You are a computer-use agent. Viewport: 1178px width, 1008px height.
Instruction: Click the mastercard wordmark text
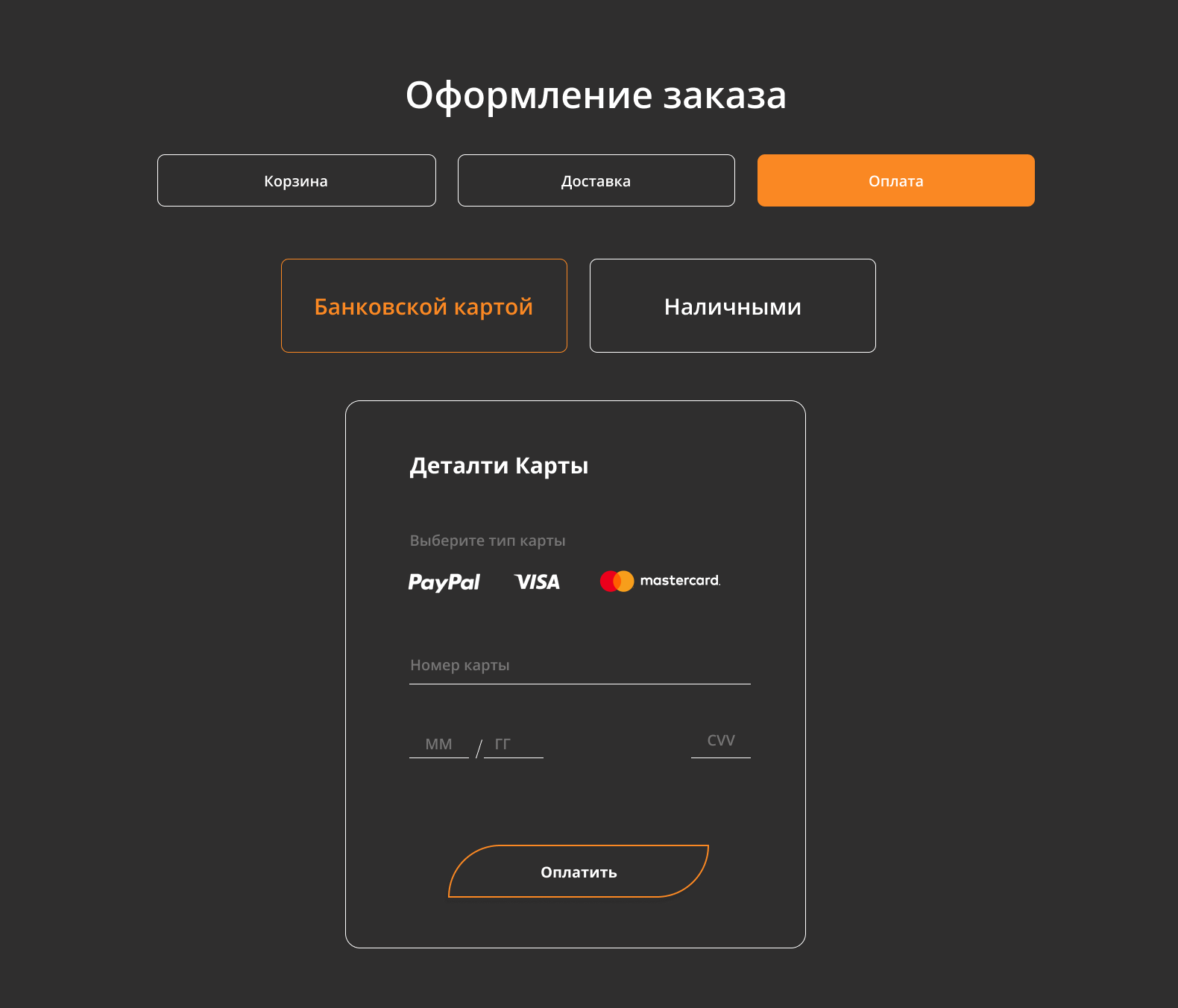tap(680, 580)
